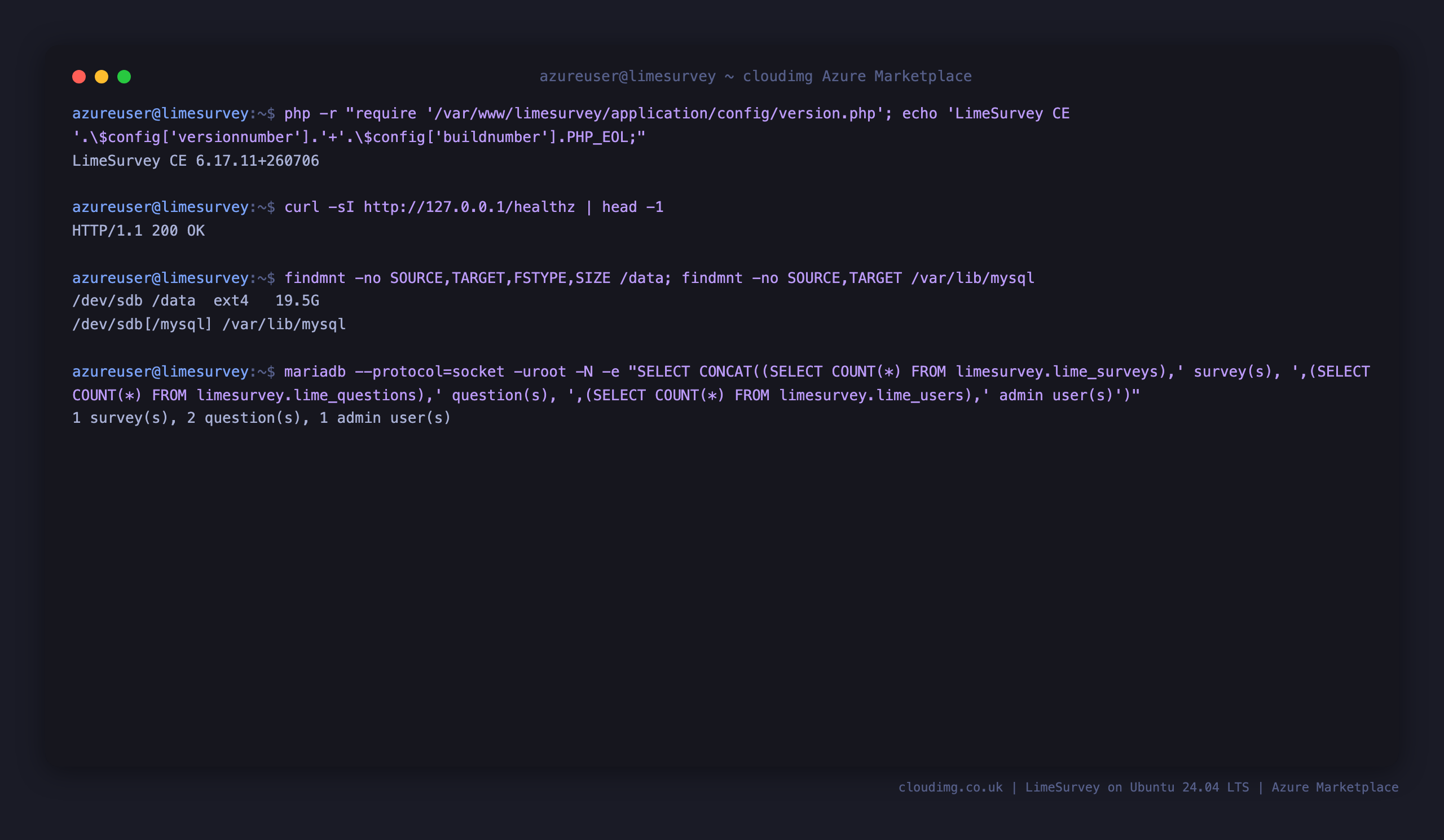
Task: Click the green maximize window dot
Action: [124, 77]
